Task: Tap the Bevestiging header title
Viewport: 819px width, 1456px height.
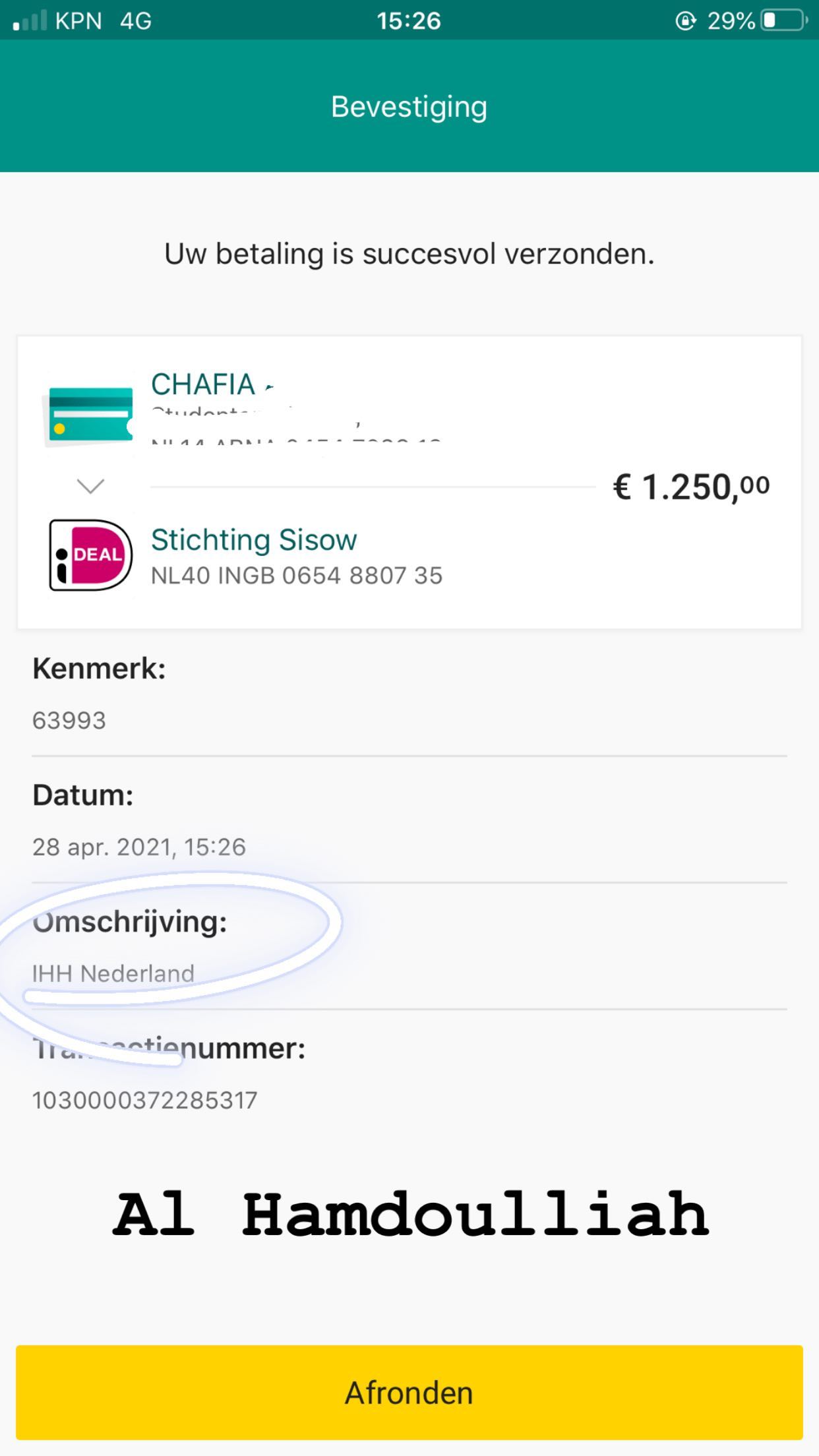Action: (x=409, y=107)
